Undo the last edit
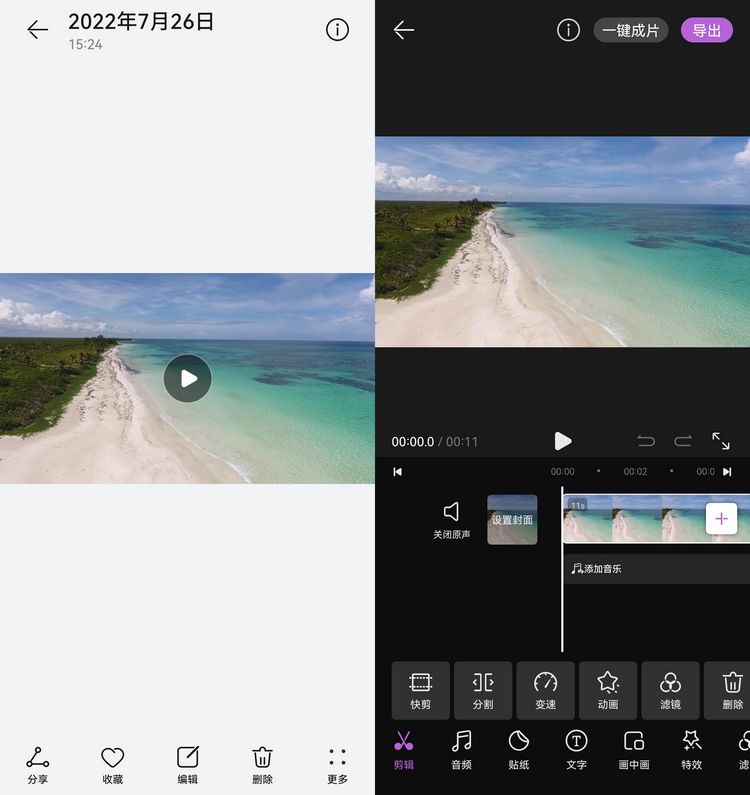 [x=646, y=441]
